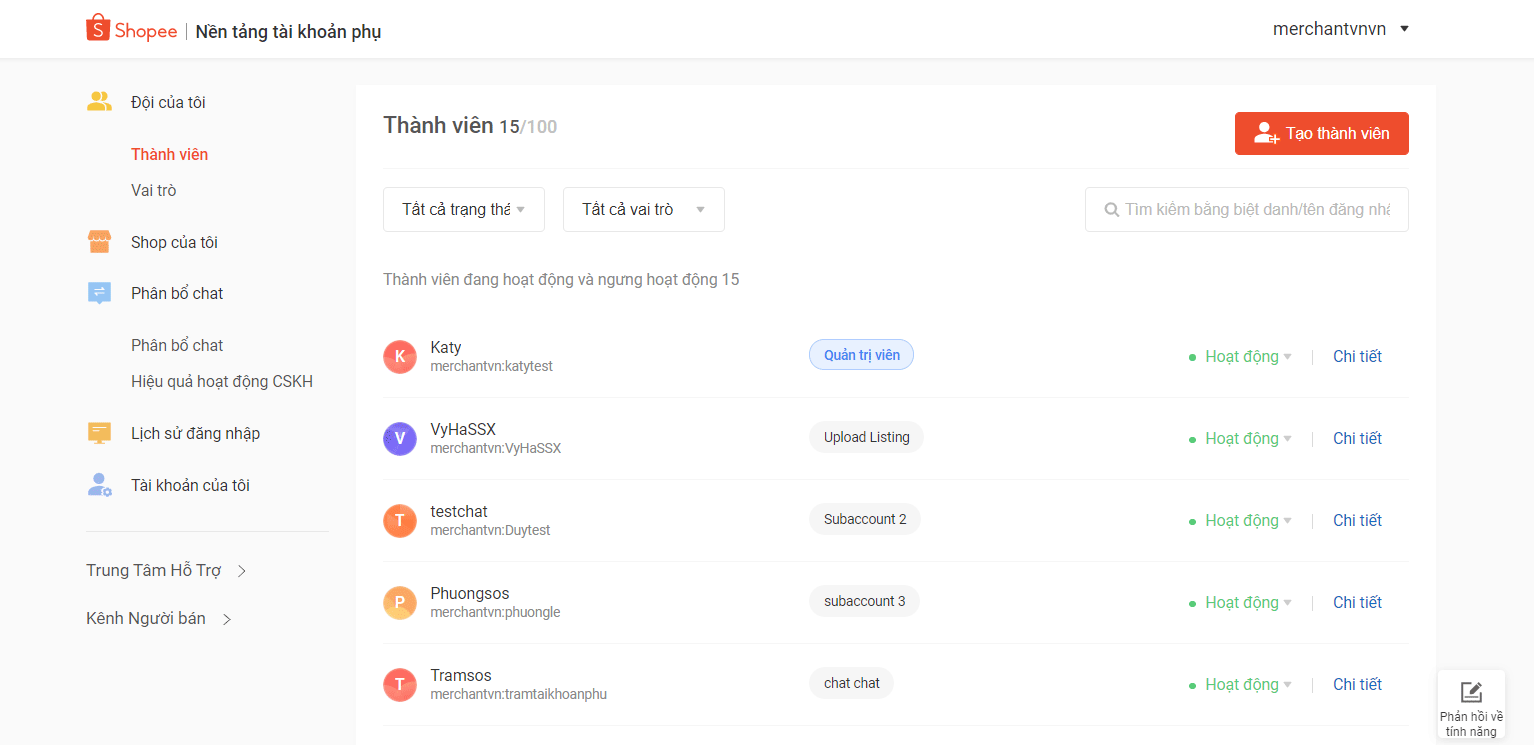Click the chat chat role tag
Viewport: 1534px width, 745px height.
coord(851,683)
